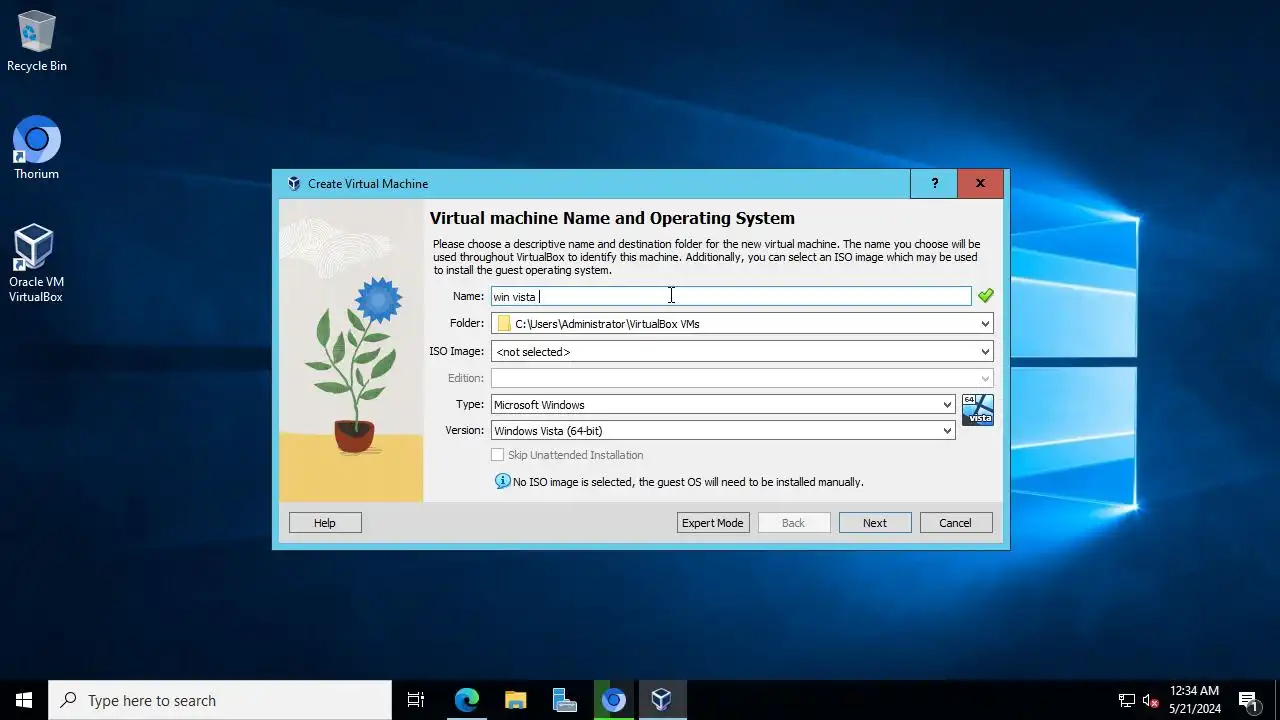Click the Name field containing win vista
1280x720 pixels.
click(731, 296)
